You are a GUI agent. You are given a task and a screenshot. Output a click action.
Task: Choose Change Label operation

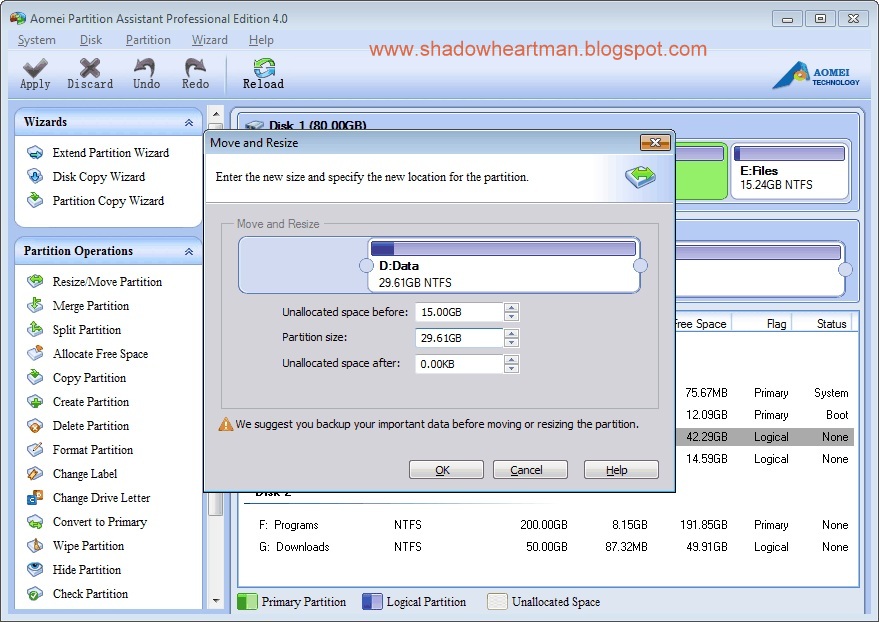85,474
